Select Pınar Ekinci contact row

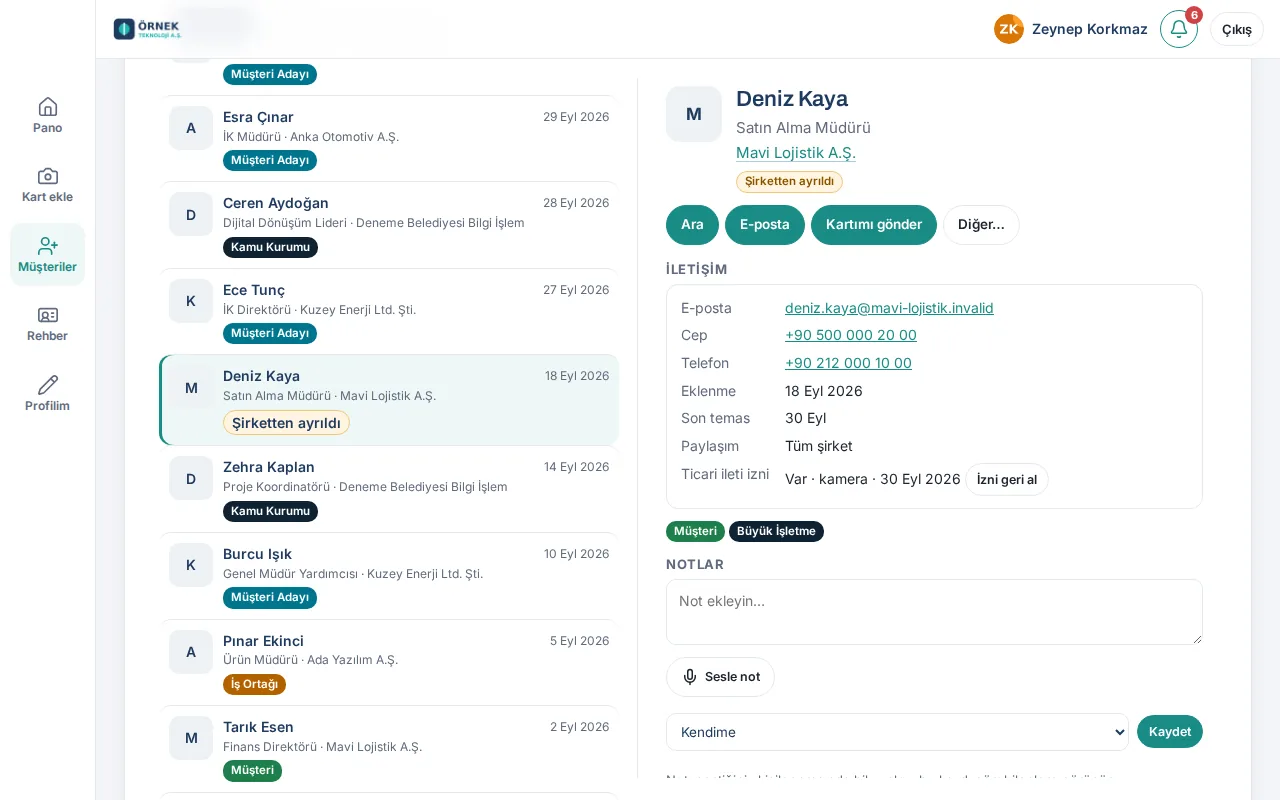[389, 663]
